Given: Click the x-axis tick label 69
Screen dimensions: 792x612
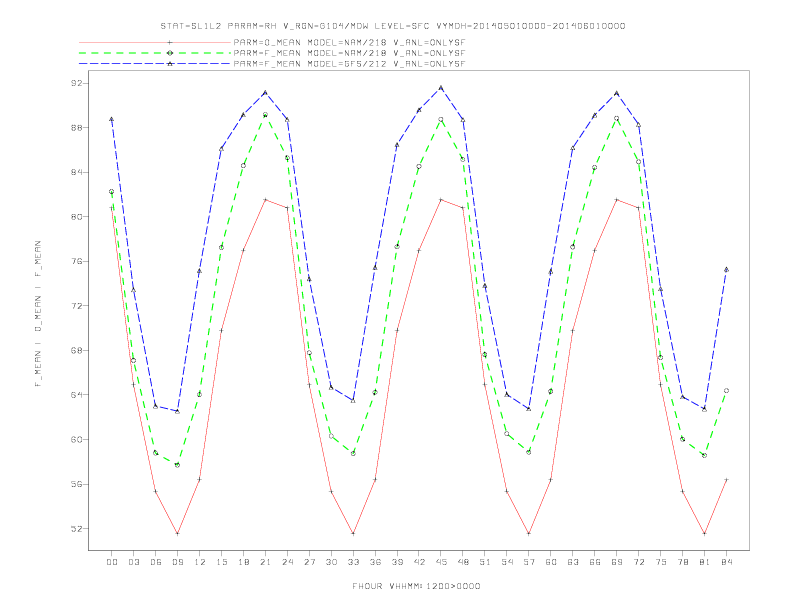Looking at the screenshot, I should click(617, 562).
